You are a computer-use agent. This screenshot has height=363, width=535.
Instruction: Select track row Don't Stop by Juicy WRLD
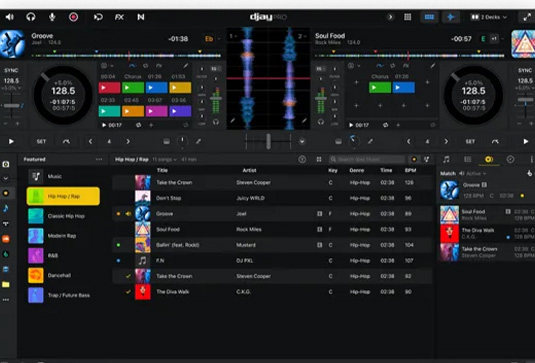pos(272,198)
